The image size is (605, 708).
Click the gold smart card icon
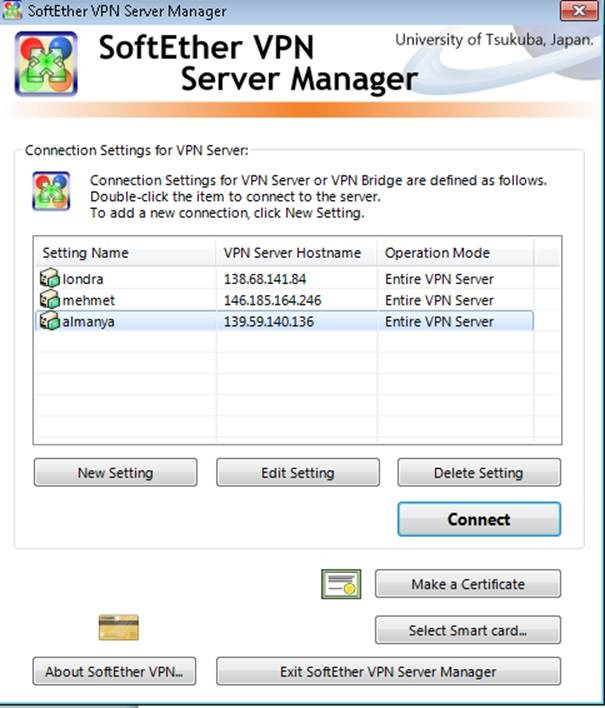pyautogui.click(x=118, y=627)
